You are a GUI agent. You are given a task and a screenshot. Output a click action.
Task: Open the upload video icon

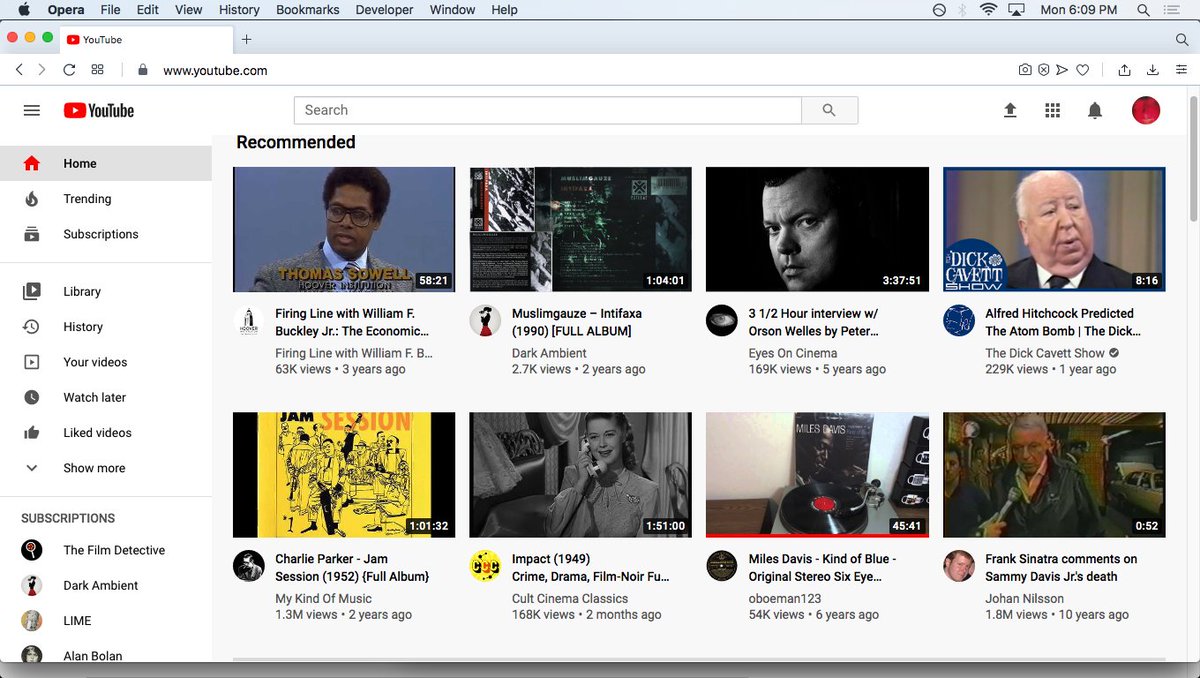click(x=1010, y=110)
